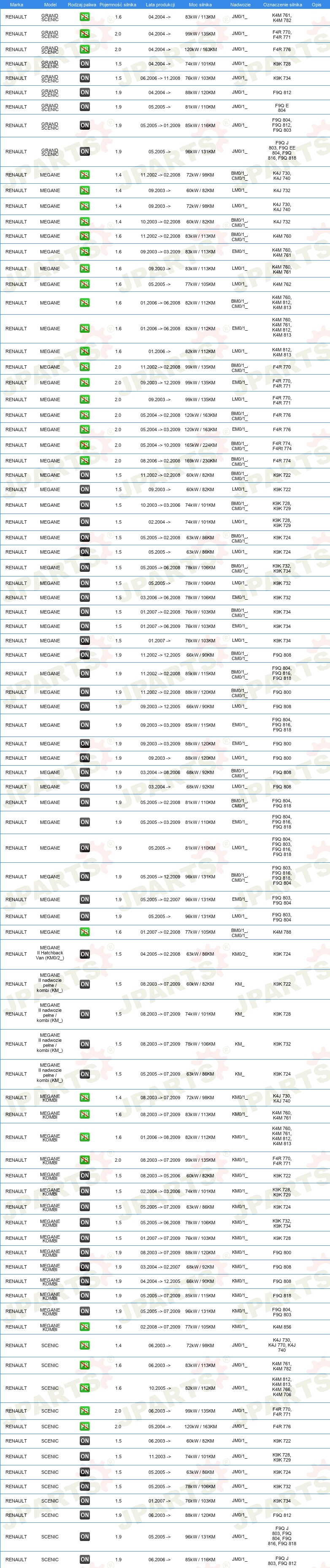
Task: Click PB icon in Megane Kombi K4M 856 row
Action: tap(84, 1327)
